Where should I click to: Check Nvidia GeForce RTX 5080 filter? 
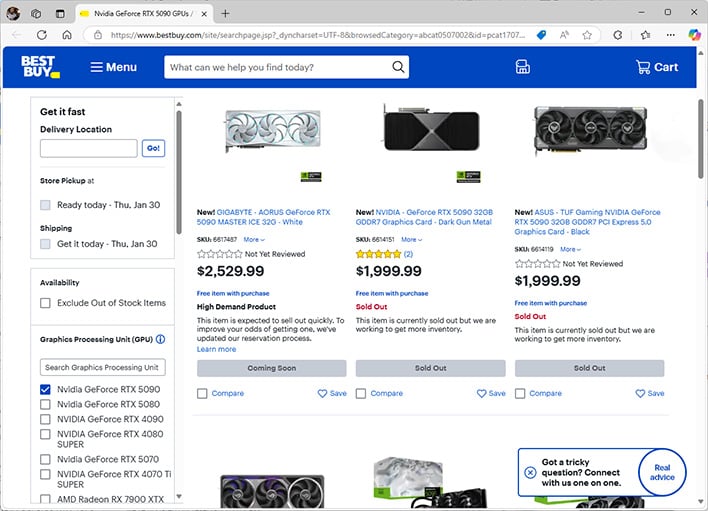pyautogui.click(x=45, y=404)
